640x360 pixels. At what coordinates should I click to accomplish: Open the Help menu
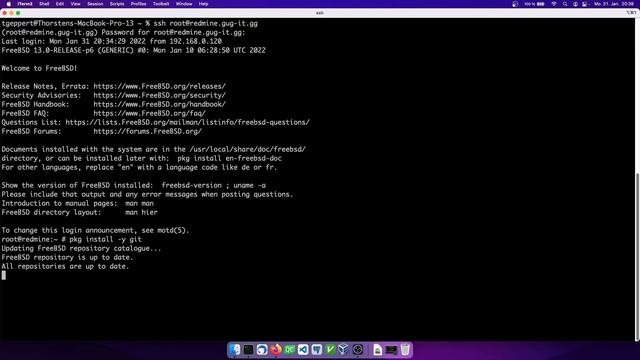203,4
